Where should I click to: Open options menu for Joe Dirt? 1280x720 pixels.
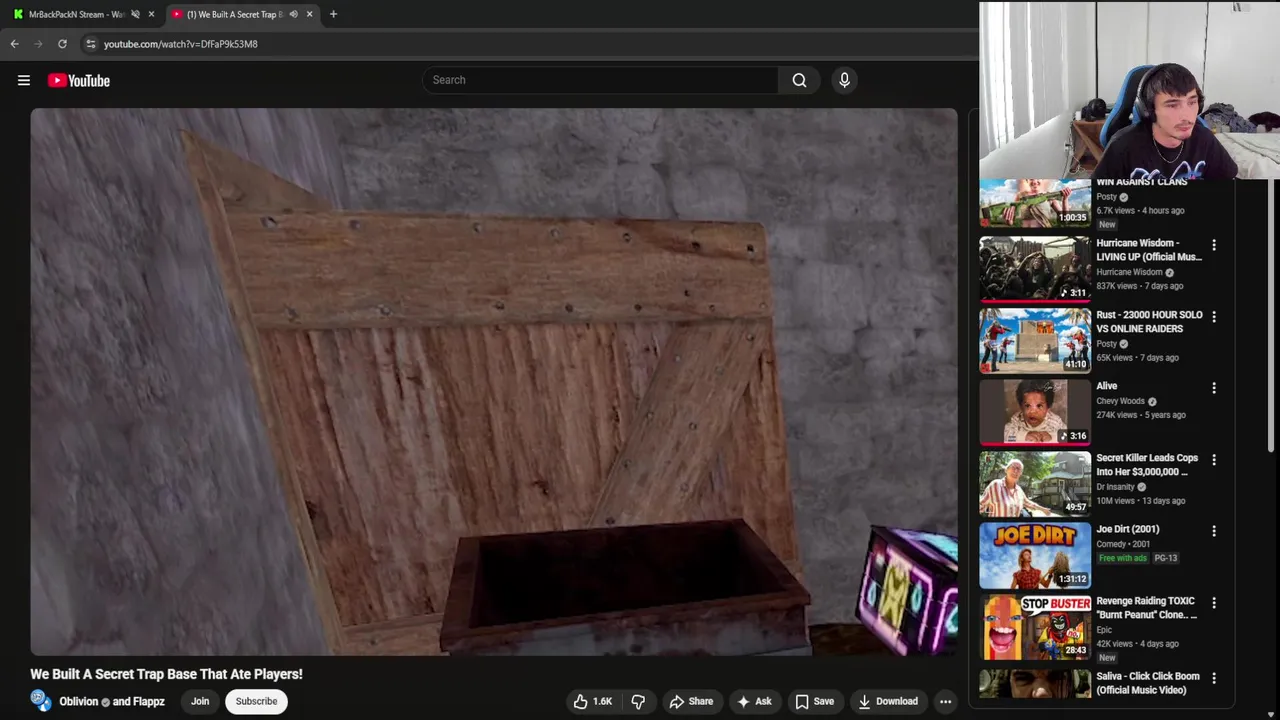pyautogui.click(x=1214, y=531)
